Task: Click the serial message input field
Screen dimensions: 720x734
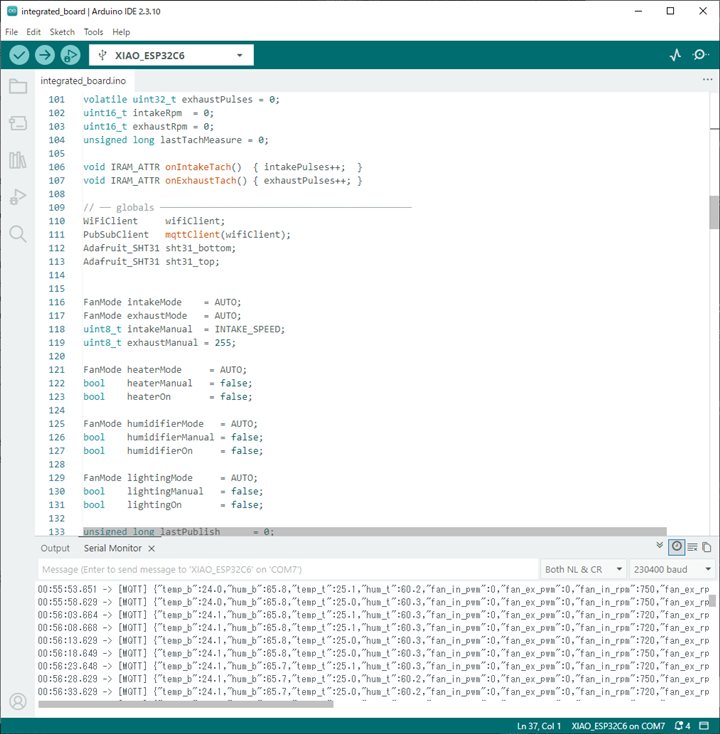Action: pyautogui.click(x=288, y=570)
